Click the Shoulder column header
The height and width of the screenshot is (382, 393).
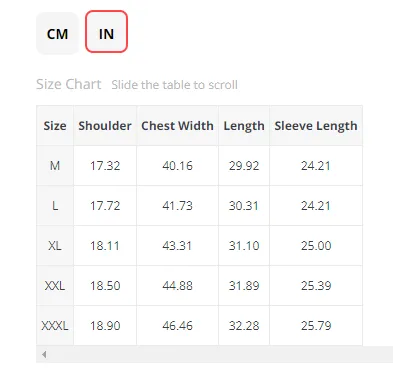[x=105, y=126]
